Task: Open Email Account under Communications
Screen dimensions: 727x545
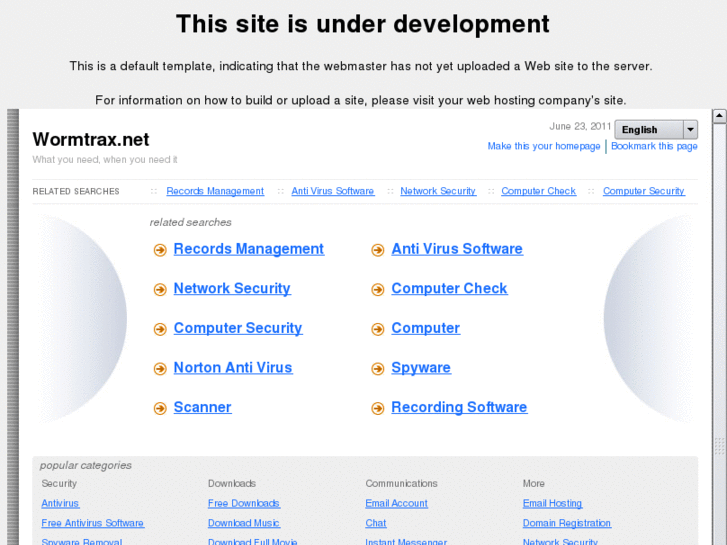Action: point(396,503)
